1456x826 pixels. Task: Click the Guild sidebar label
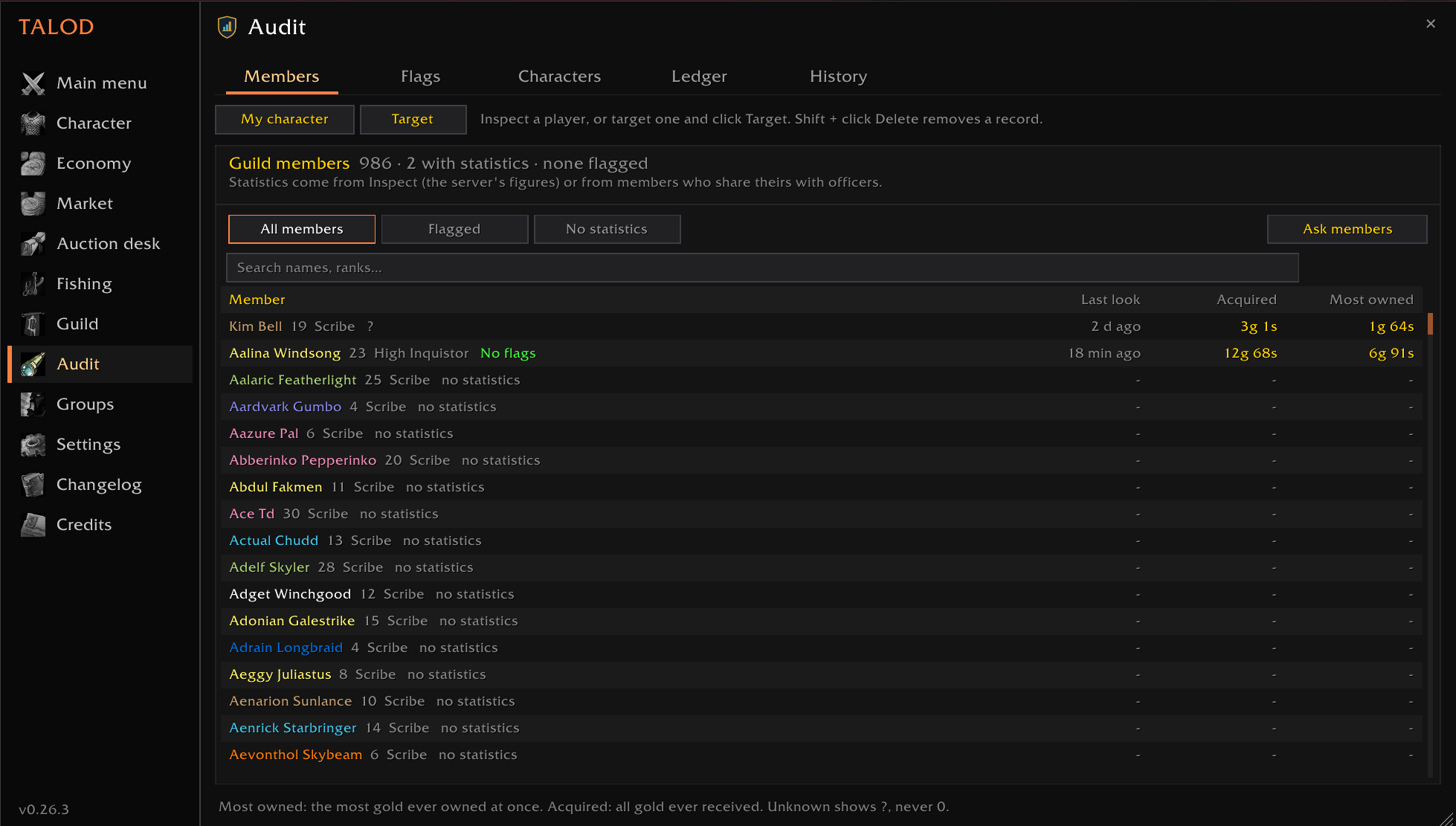point(77,324)
